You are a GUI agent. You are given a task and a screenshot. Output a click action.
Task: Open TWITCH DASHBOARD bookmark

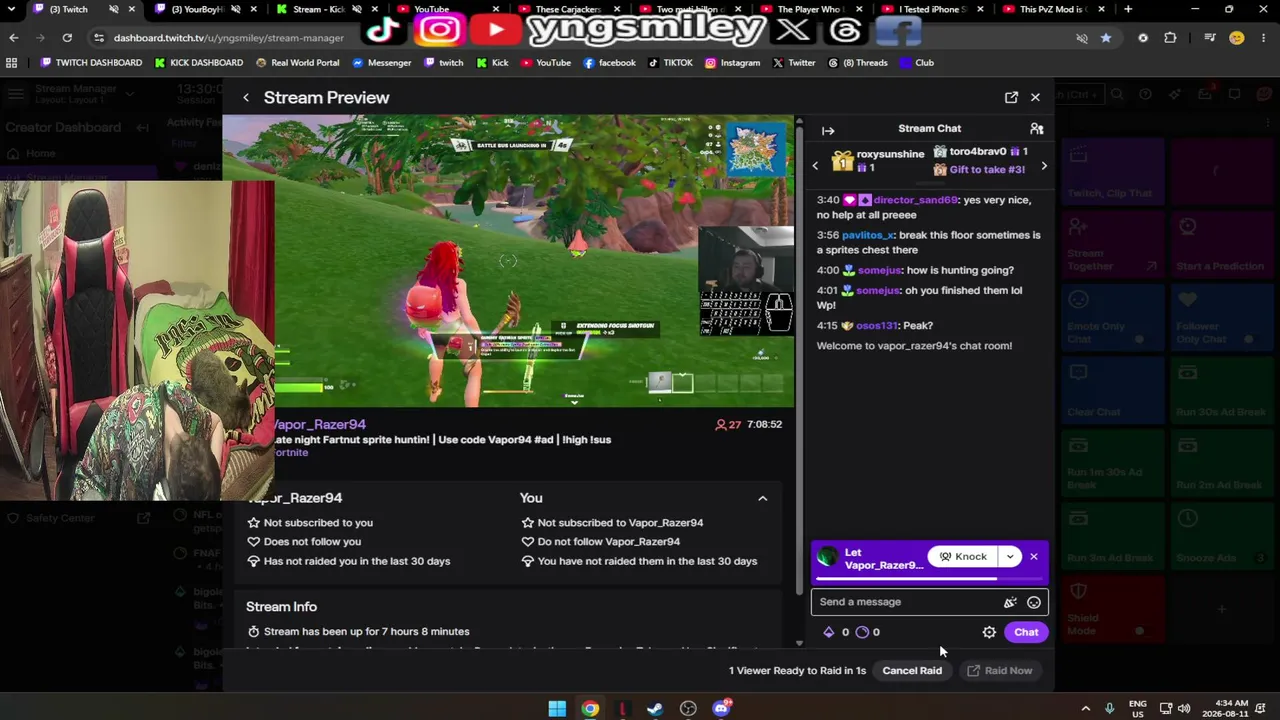coord(91,63)
